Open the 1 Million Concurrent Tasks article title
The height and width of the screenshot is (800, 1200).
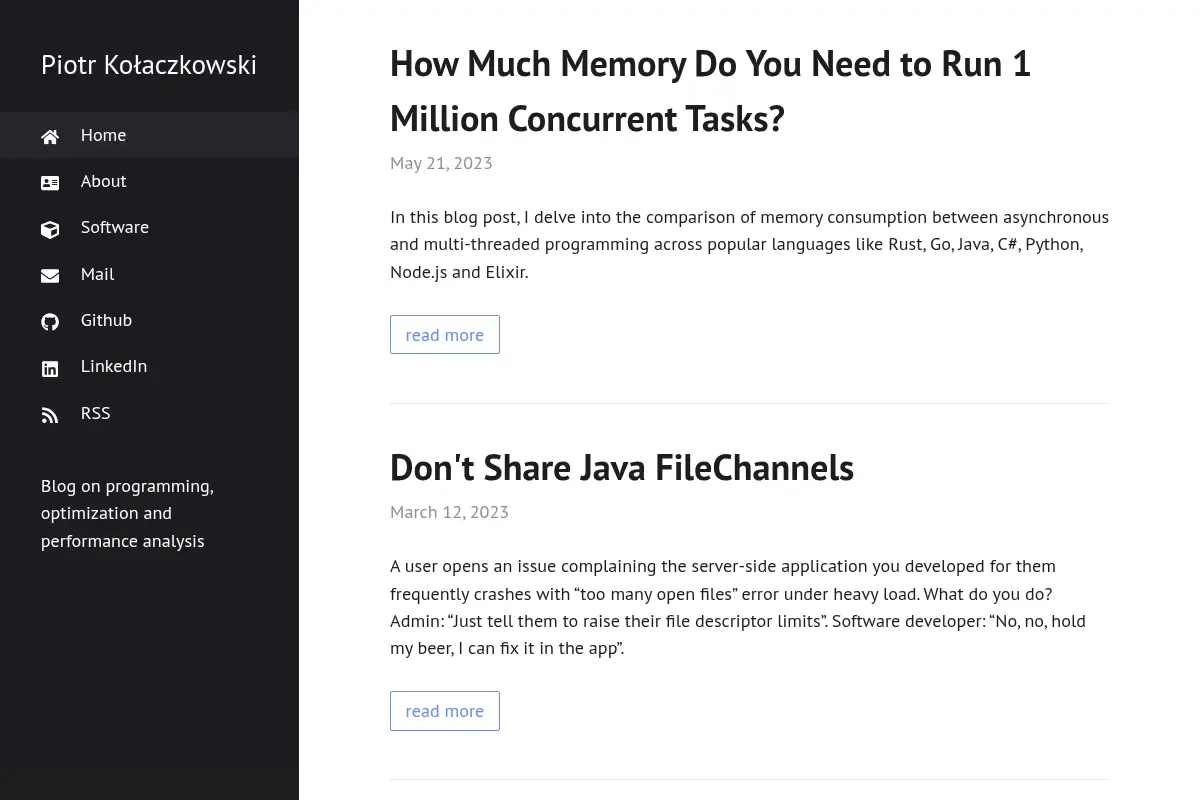pos(710,91)
